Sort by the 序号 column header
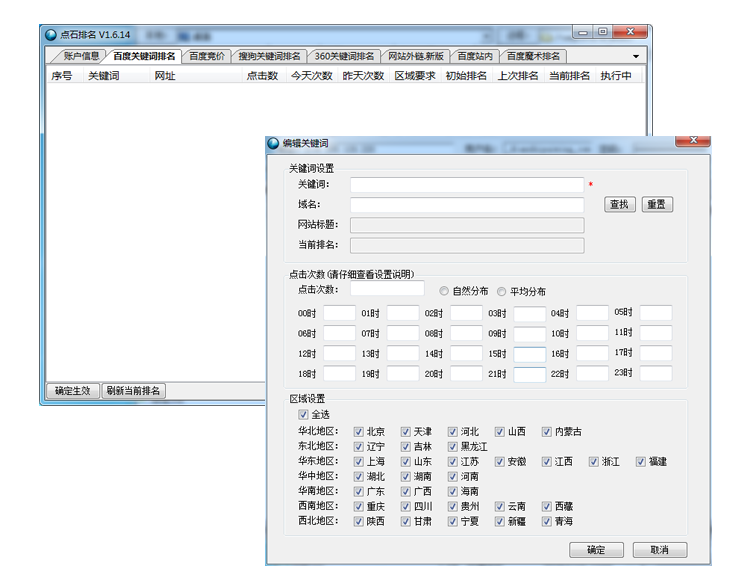This screenshot has width=756, height=580. (62, 76)
